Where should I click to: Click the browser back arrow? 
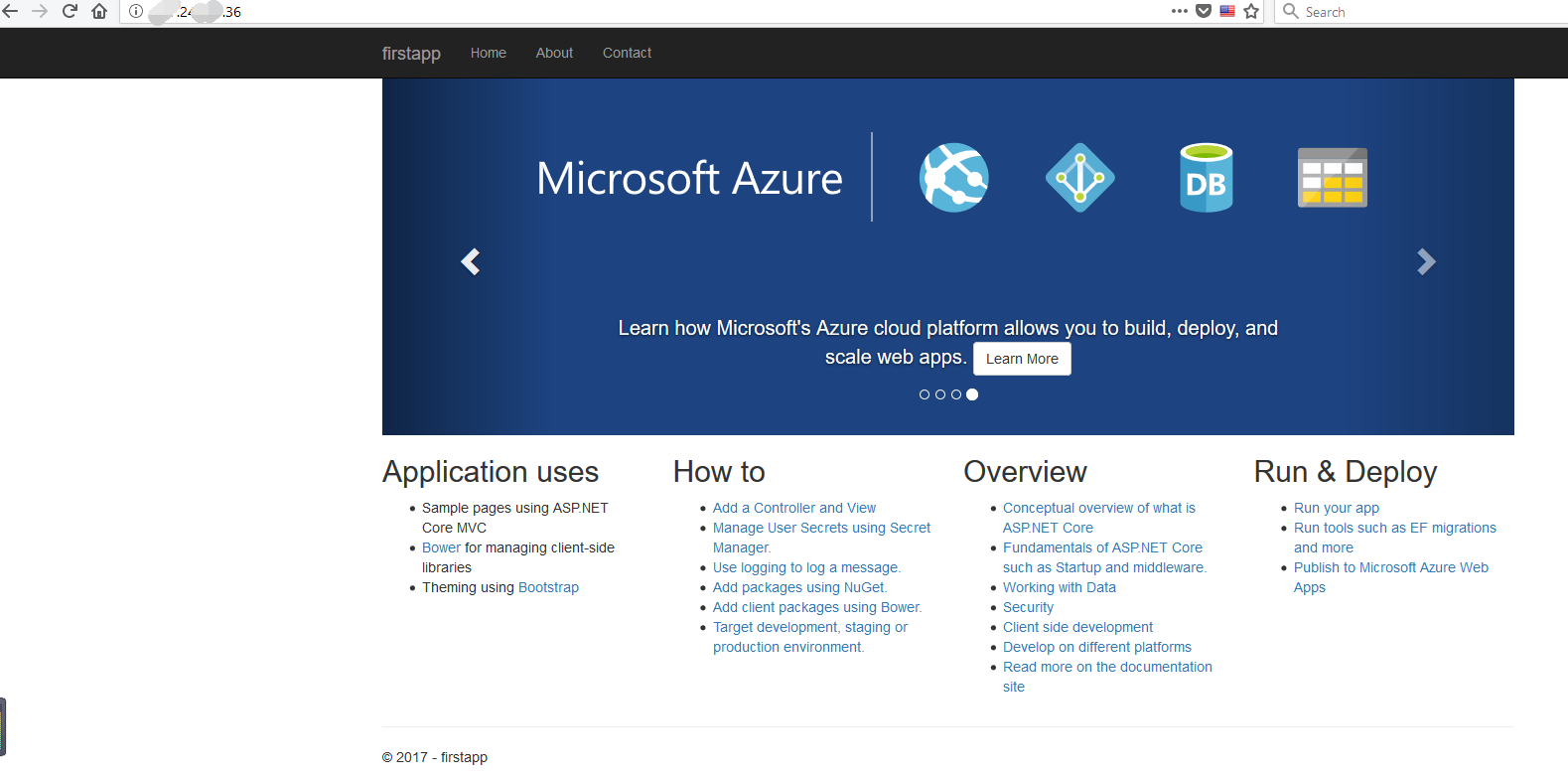coord(11,11)
